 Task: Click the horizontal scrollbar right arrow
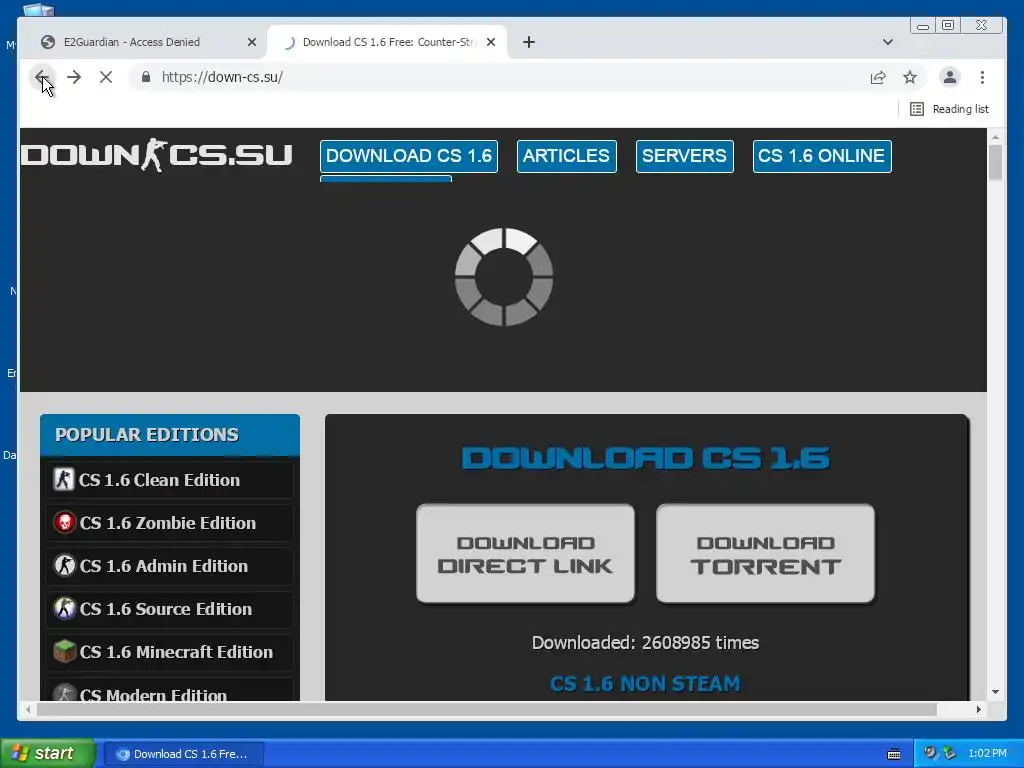click(x=978, y=709)
